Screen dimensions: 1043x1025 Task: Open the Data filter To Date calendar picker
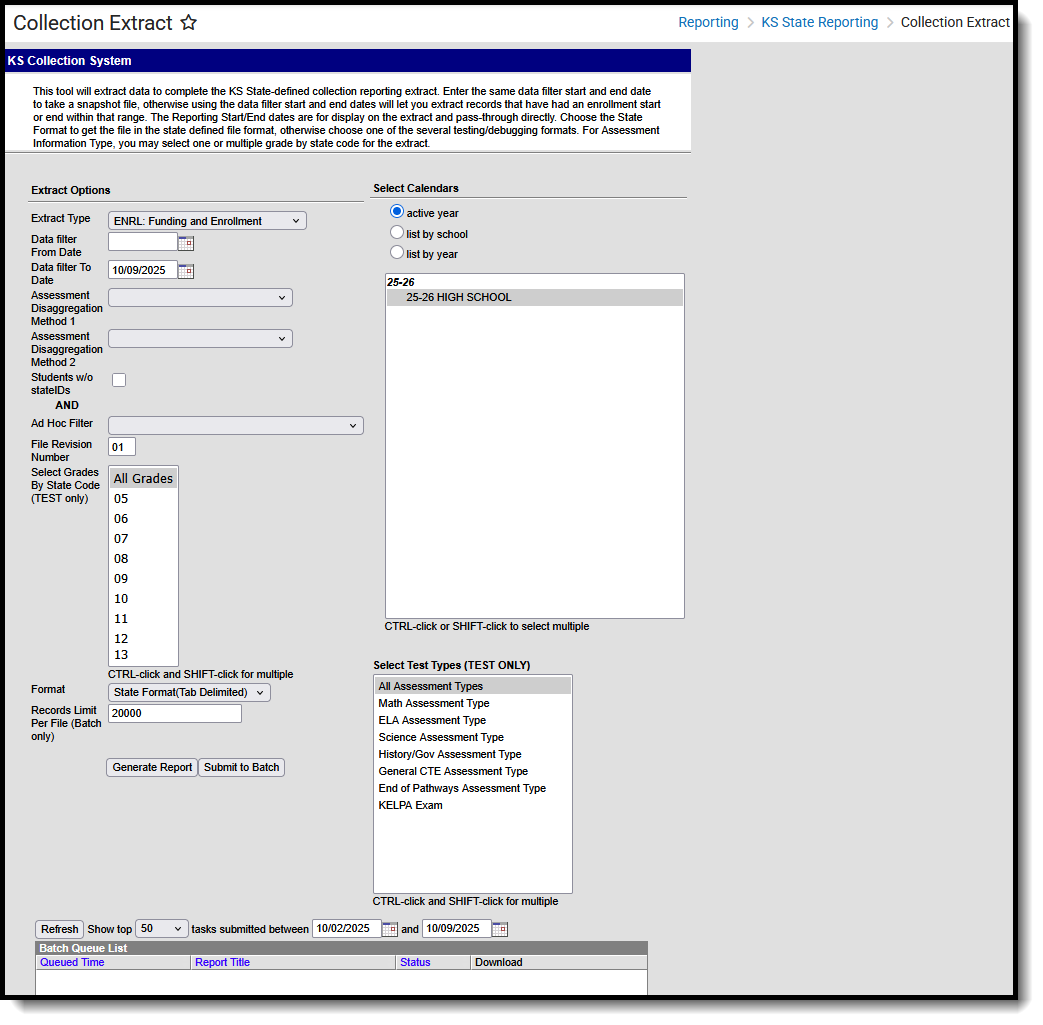point(186,270)
